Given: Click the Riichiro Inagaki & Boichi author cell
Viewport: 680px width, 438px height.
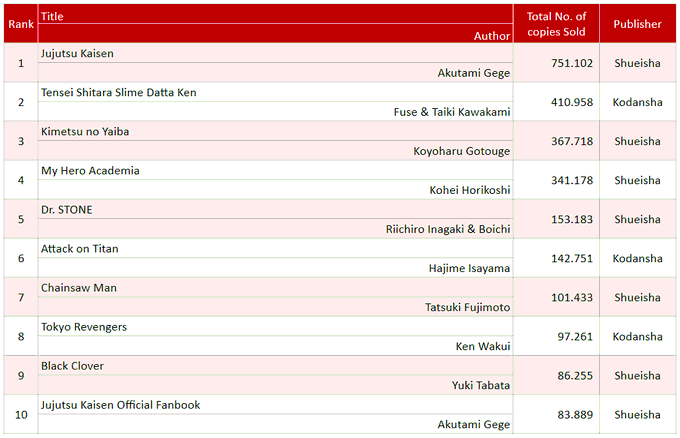Looking at the screenshot, I should pos(275,229).
